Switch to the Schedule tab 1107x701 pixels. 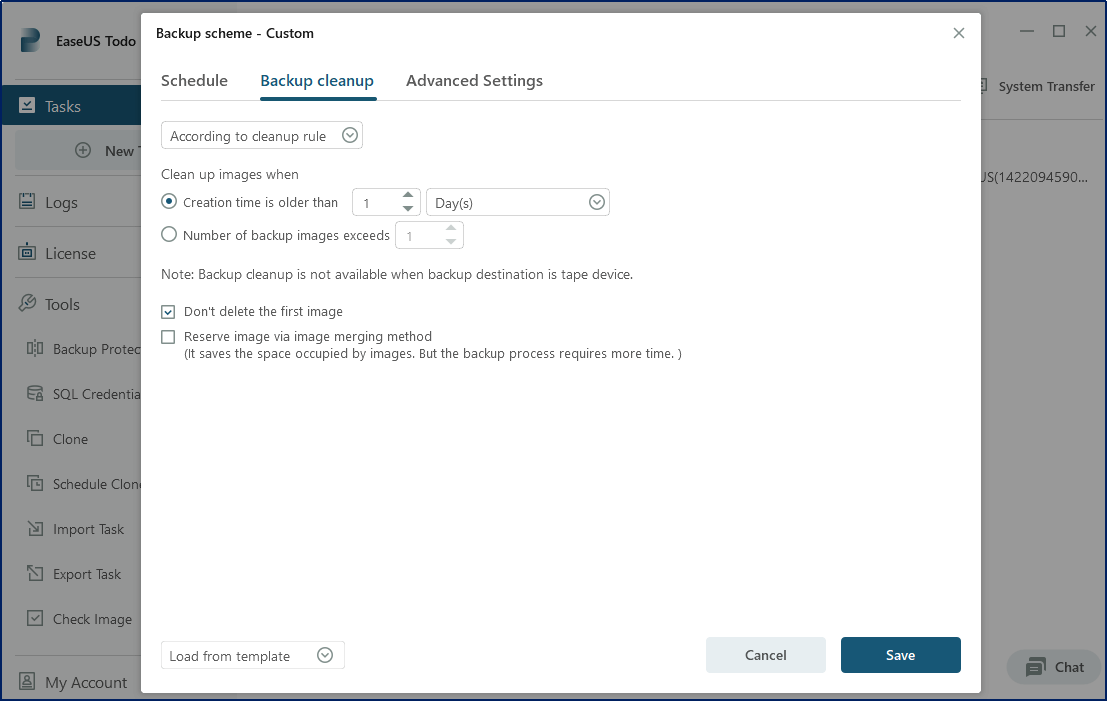tap(194, 81)
